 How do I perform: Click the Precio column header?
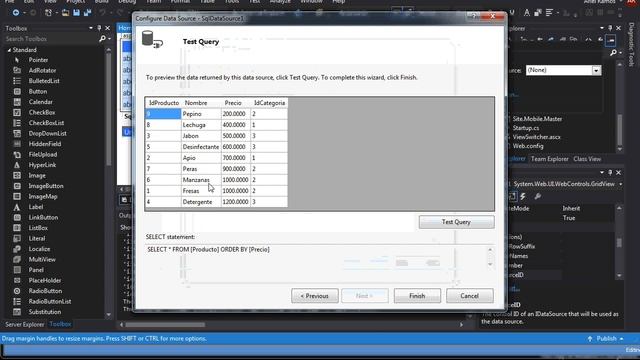tap(233, 103)
